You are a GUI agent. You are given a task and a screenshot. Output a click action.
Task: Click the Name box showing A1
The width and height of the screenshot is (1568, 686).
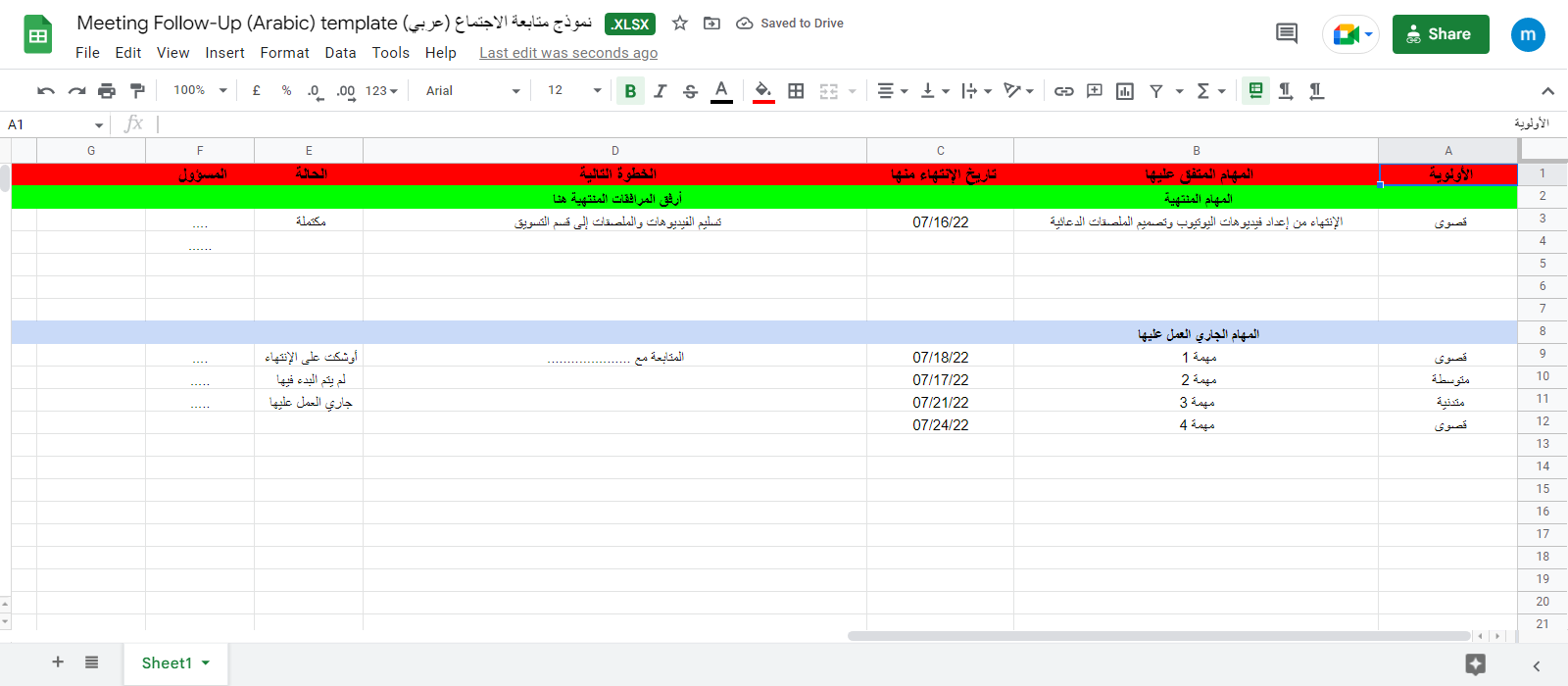click(x=55, y=124)
